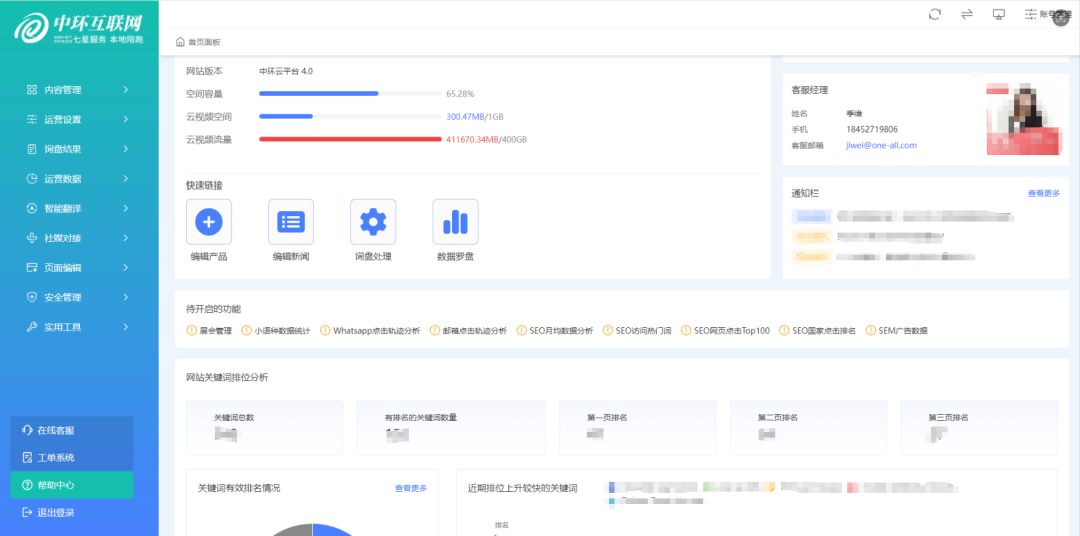Expand the 内容管理 menu chevron
1080x536 pixels.
pos(125,90)
